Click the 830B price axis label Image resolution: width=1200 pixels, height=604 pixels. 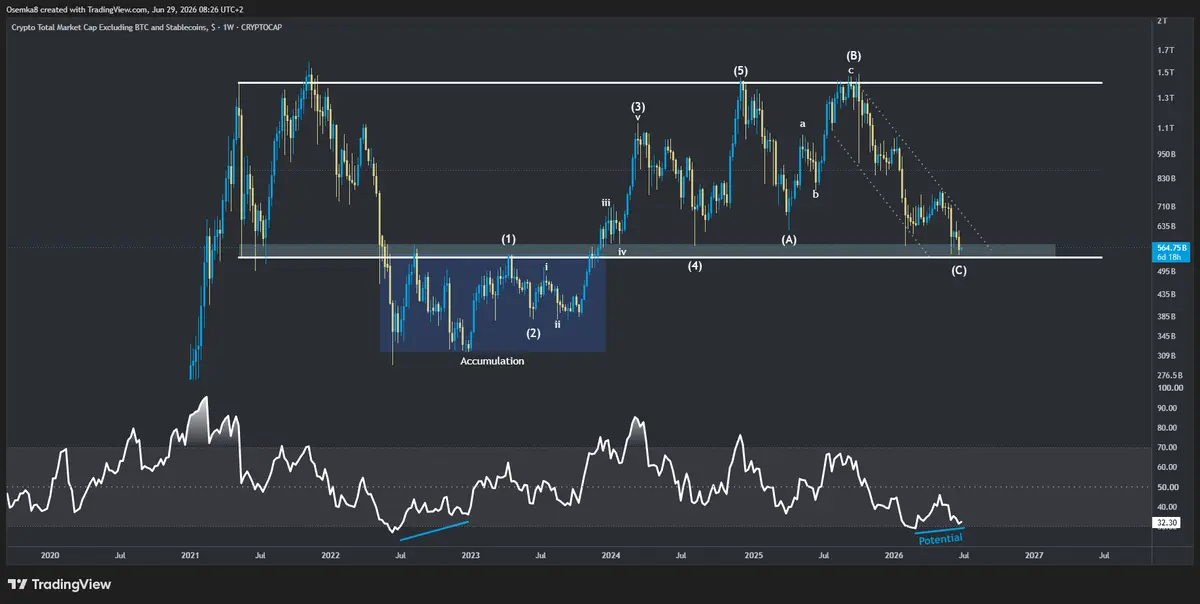[x=1165, y=179]
